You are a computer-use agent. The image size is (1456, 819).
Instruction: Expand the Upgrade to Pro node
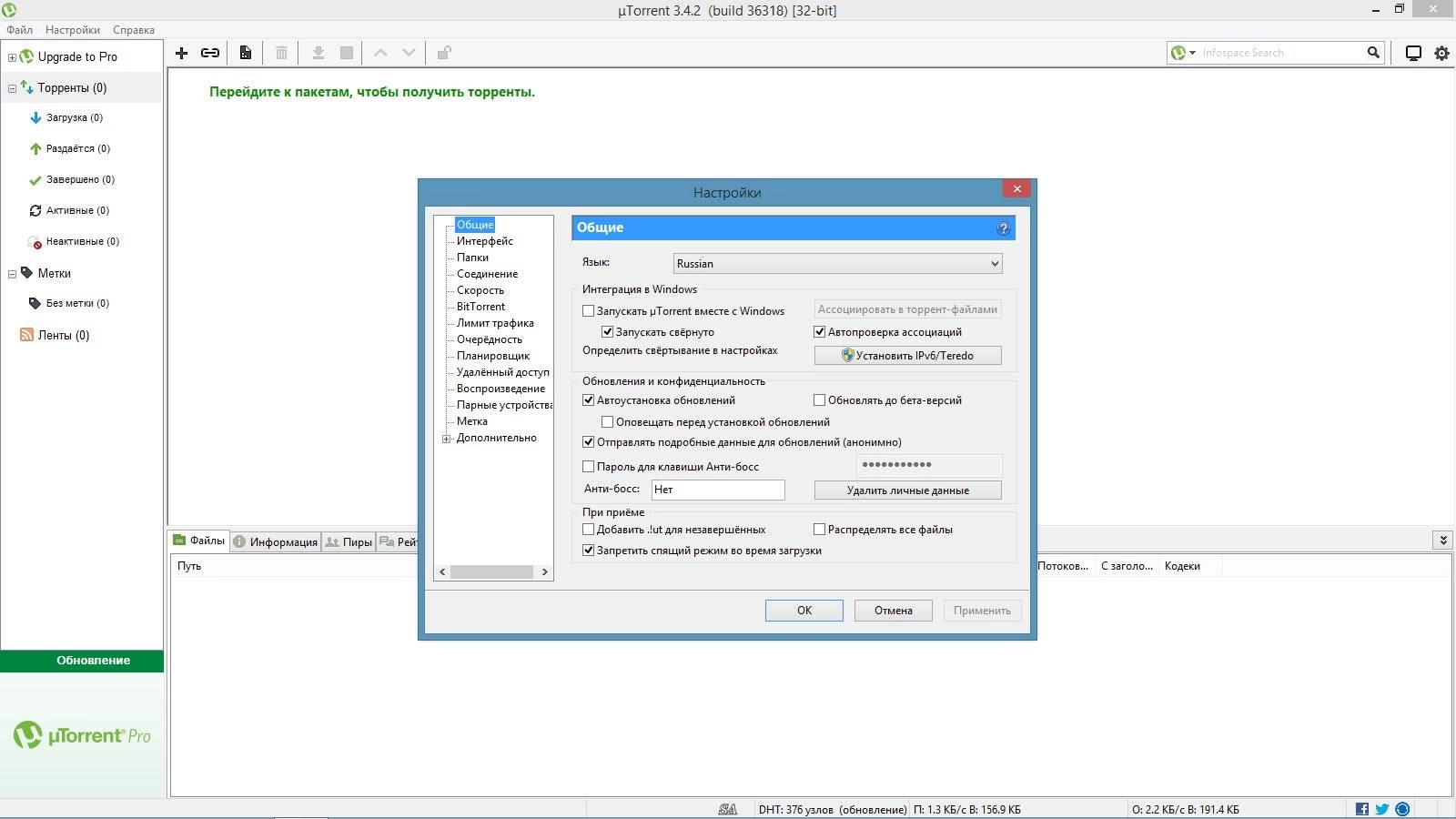(12, 57)
